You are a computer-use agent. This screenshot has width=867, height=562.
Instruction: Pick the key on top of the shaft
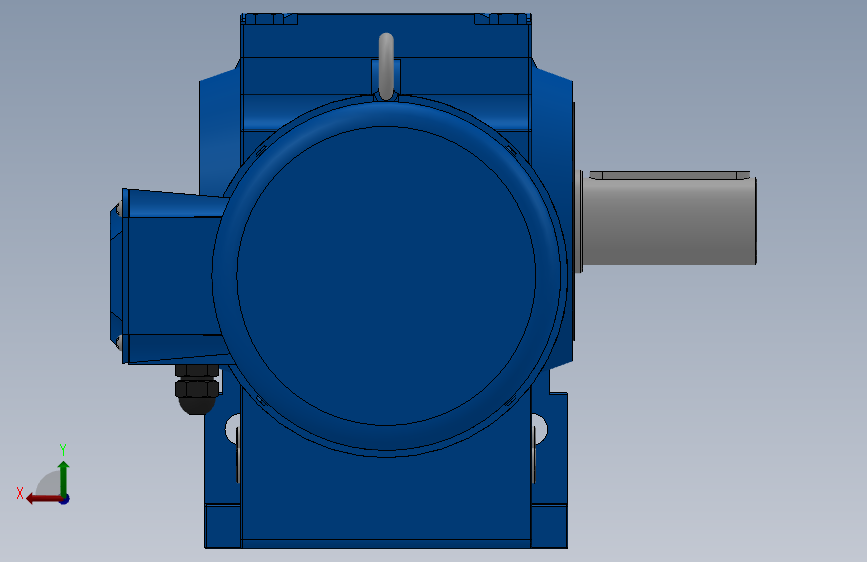(670, 175)
